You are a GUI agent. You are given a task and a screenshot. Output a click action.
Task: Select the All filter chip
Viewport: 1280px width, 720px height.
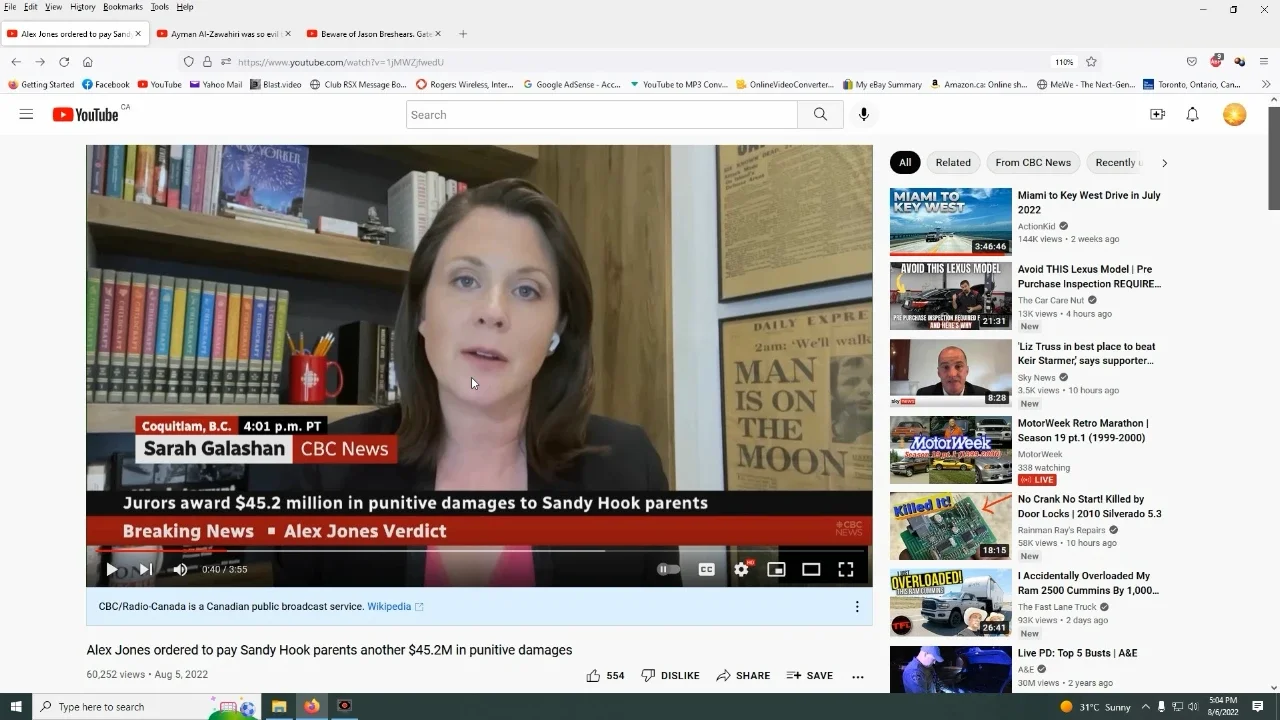point(905,162)
